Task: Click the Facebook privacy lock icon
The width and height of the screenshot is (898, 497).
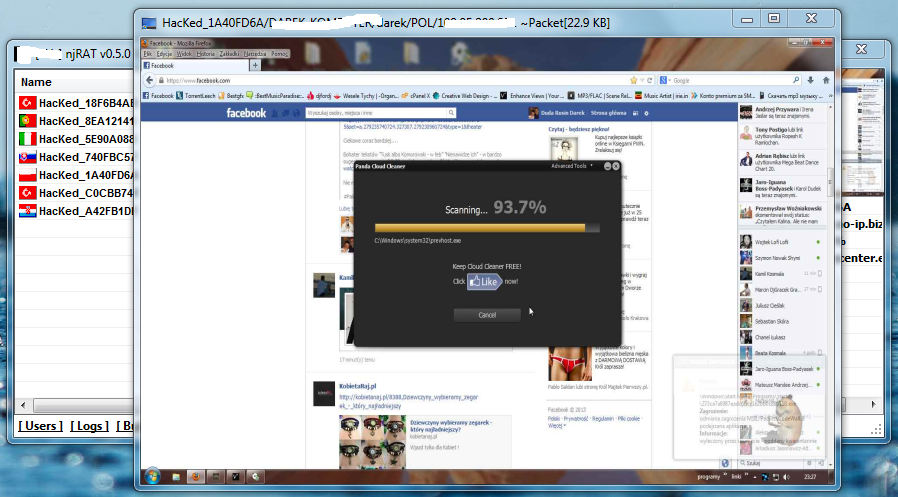Action: (635, 113)
